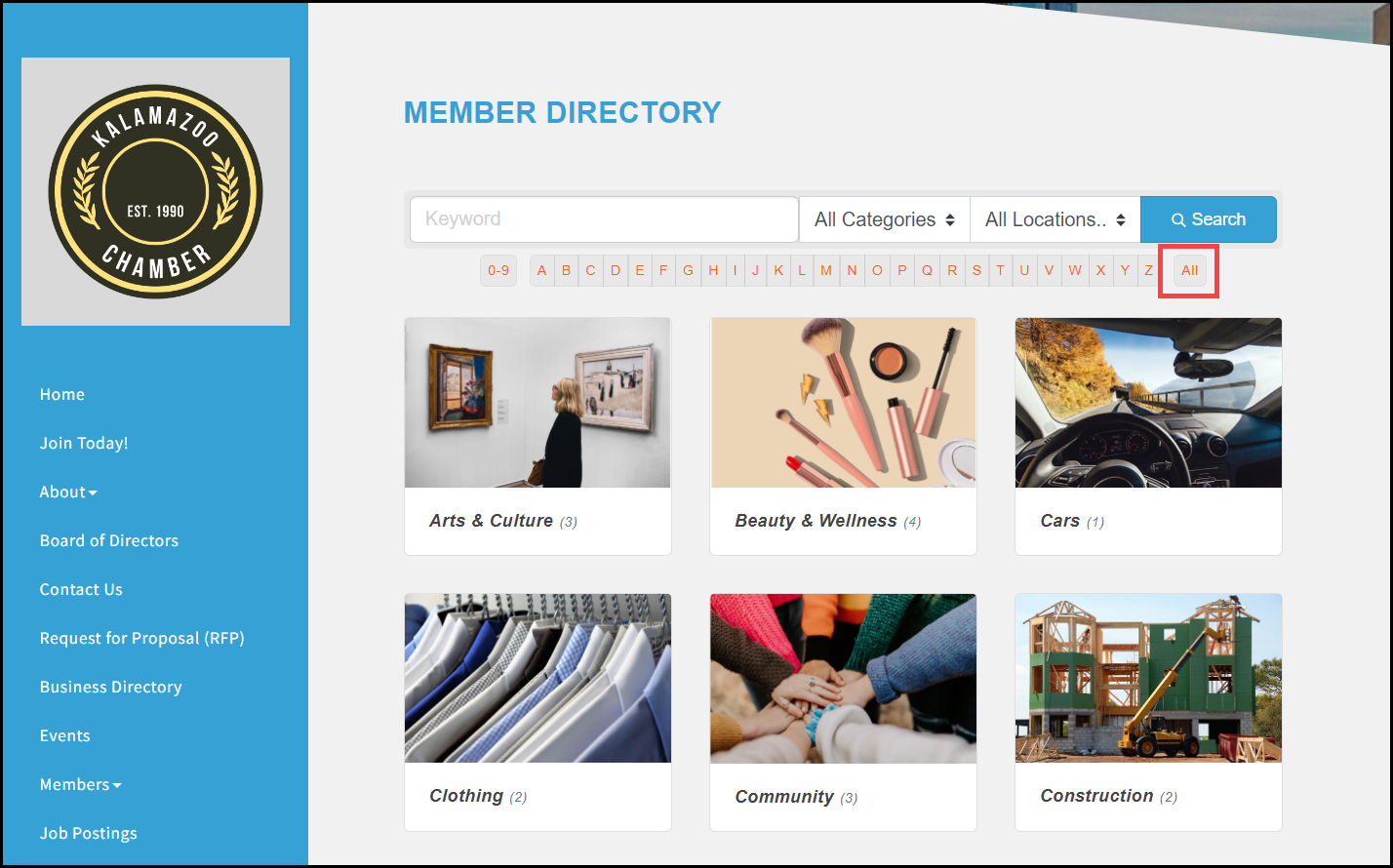1393x868 pixels.
Task: Go to Business Directory in the sidebar
Action: (110, 687)
